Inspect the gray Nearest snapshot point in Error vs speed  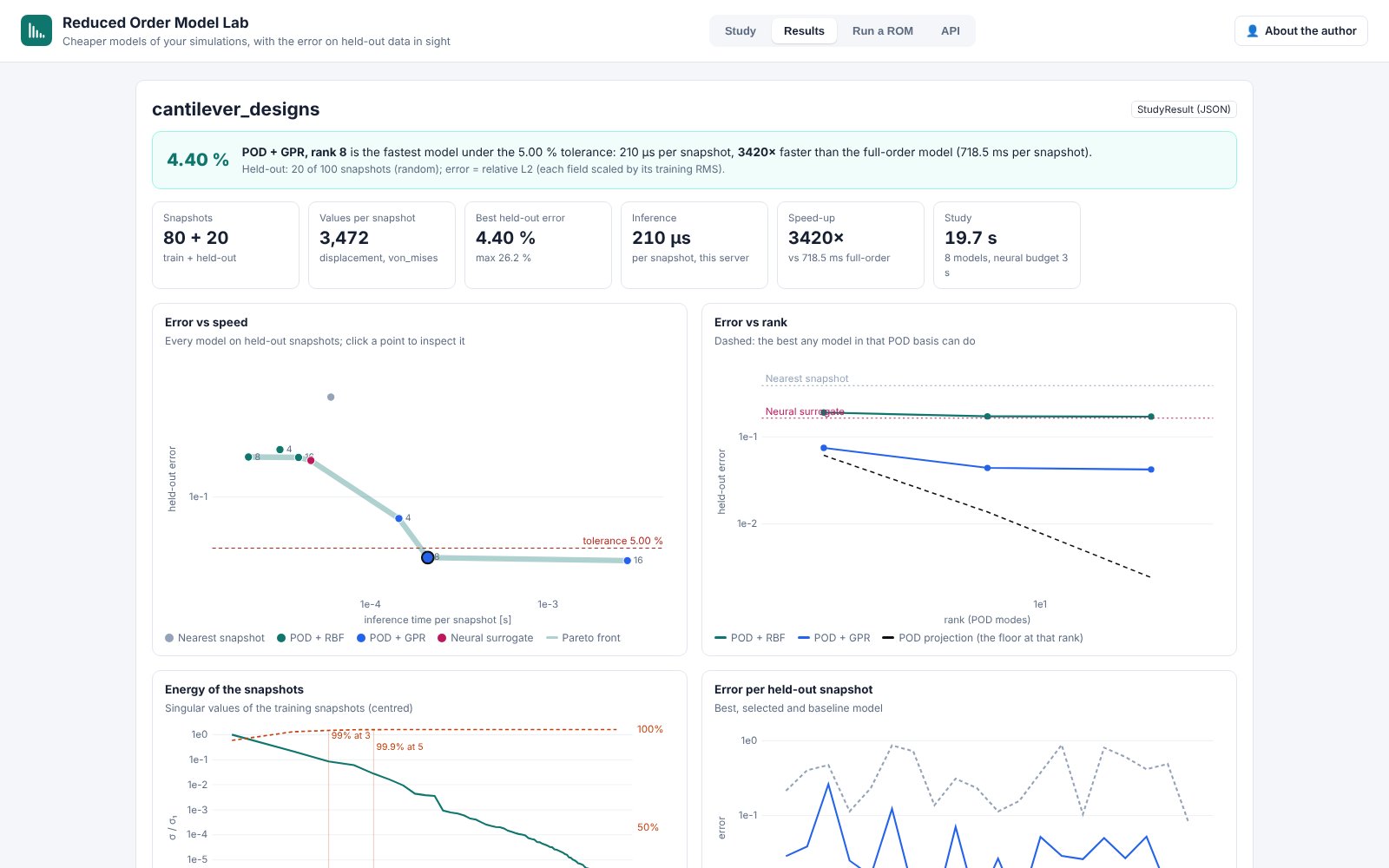coord(331,397)
